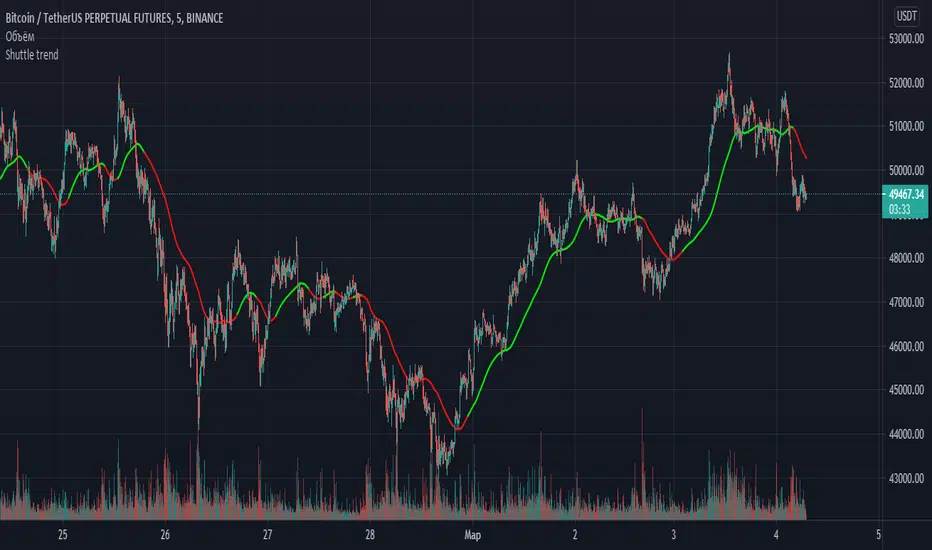932x550 pixels.
Task: Click the 45000.00 price axis label
Action: pos(906,390)
